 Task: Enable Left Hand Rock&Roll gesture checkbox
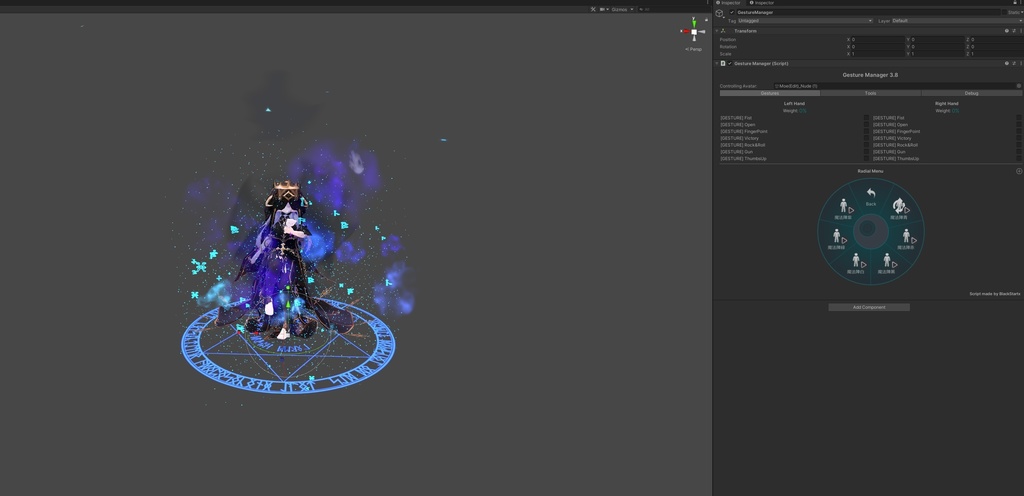point(867,145)
